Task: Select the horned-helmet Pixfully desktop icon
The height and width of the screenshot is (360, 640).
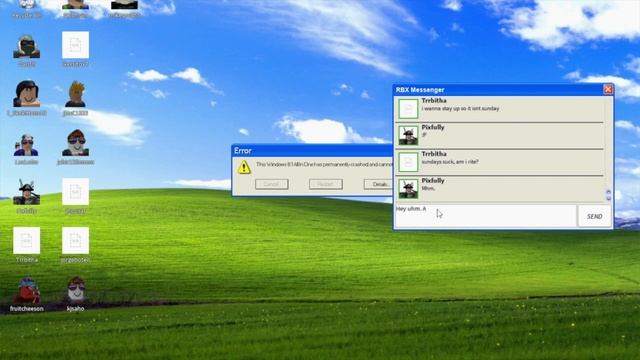Action: coord(27,192)
